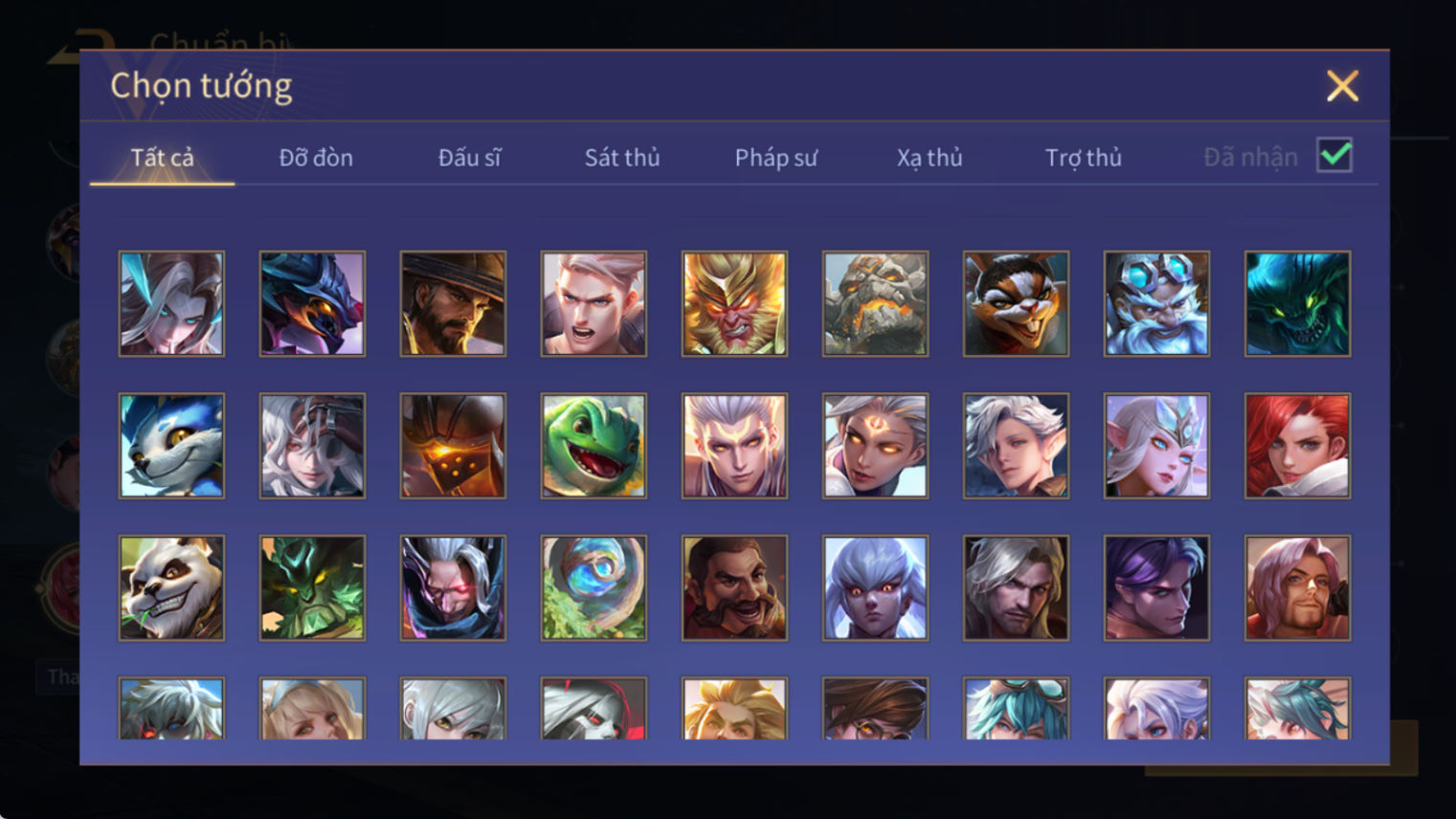1456x819 pixels.
Task: Open the Xạ thủ tab
Action: pos(930,158)
